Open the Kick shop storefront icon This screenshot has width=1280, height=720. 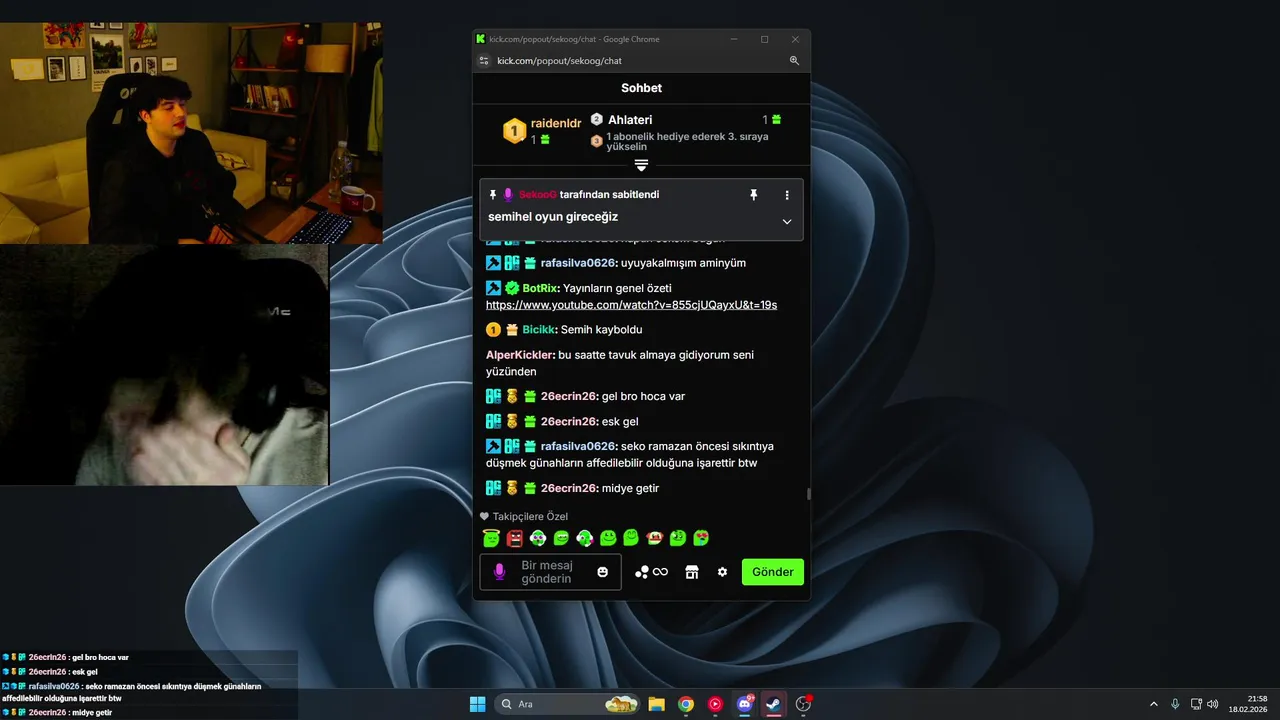[x=691, y=572]
